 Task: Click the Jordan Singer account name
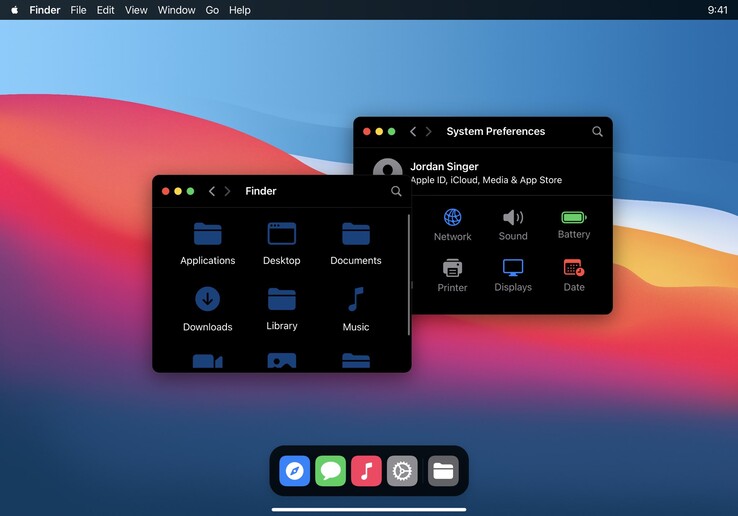click(x=444, y=166)
